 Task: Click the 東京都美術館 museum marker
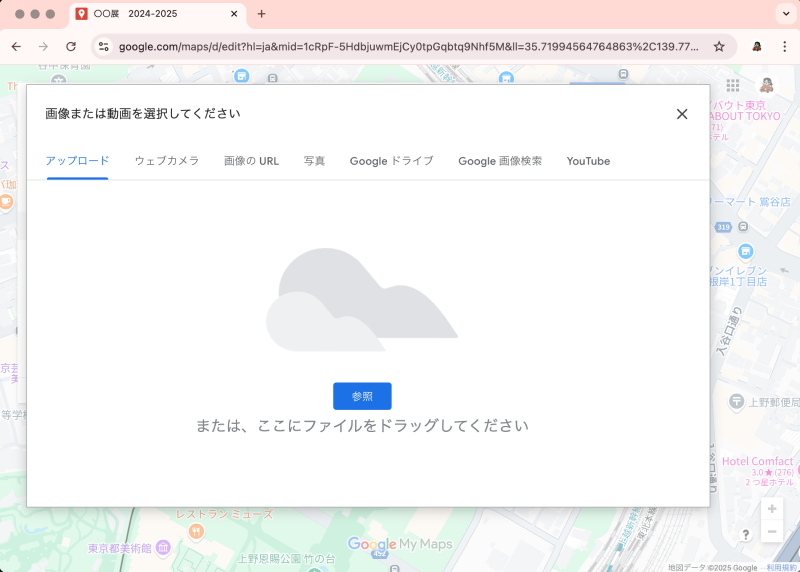tap(163, 548)
